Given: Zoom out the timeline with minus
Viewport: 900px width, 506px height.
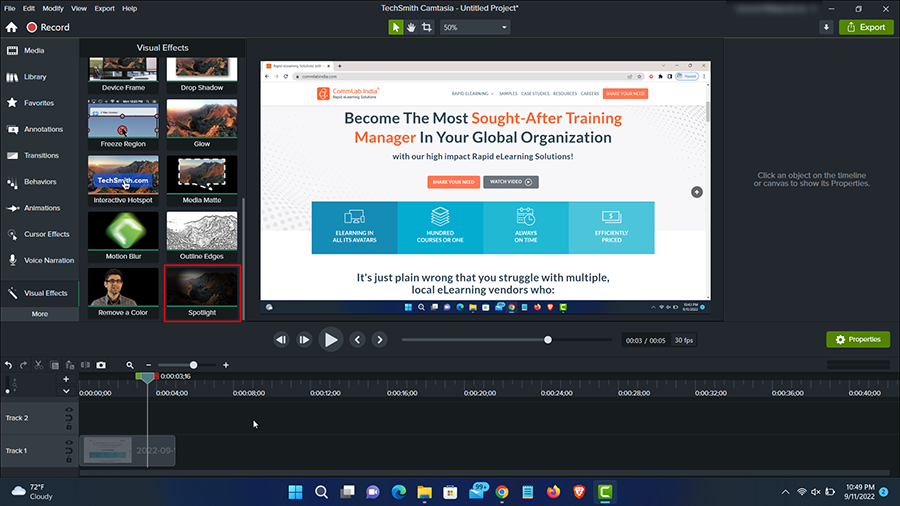Looking at the screenshot, I should coord(149,365).
